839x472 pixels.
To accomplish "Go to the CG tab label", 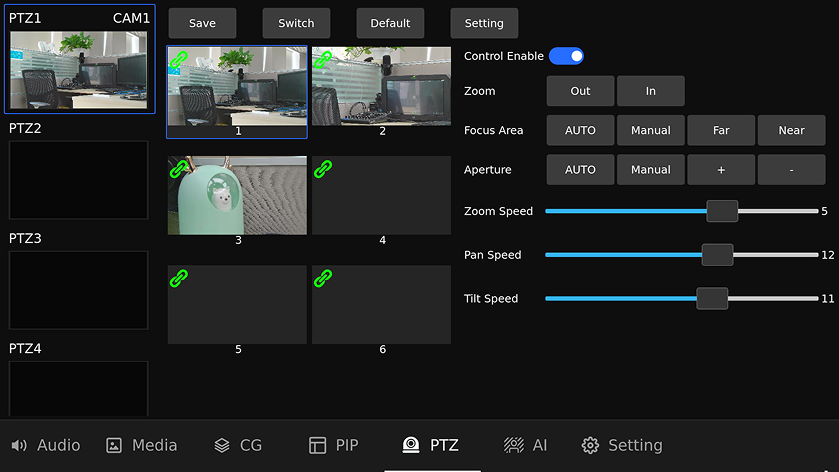I will [x=250, y=445].
